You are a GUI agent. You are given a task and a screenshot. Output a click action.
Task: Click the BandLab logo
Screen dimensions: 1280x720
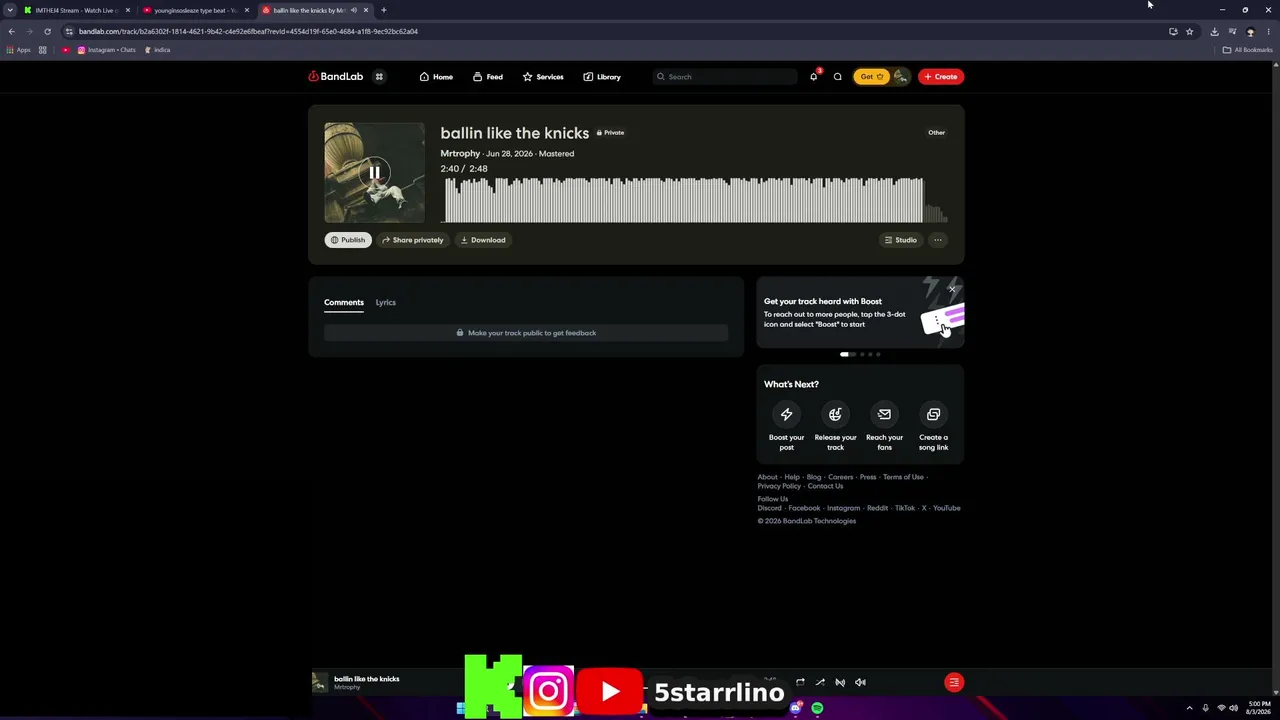click(x=336, y=77)
